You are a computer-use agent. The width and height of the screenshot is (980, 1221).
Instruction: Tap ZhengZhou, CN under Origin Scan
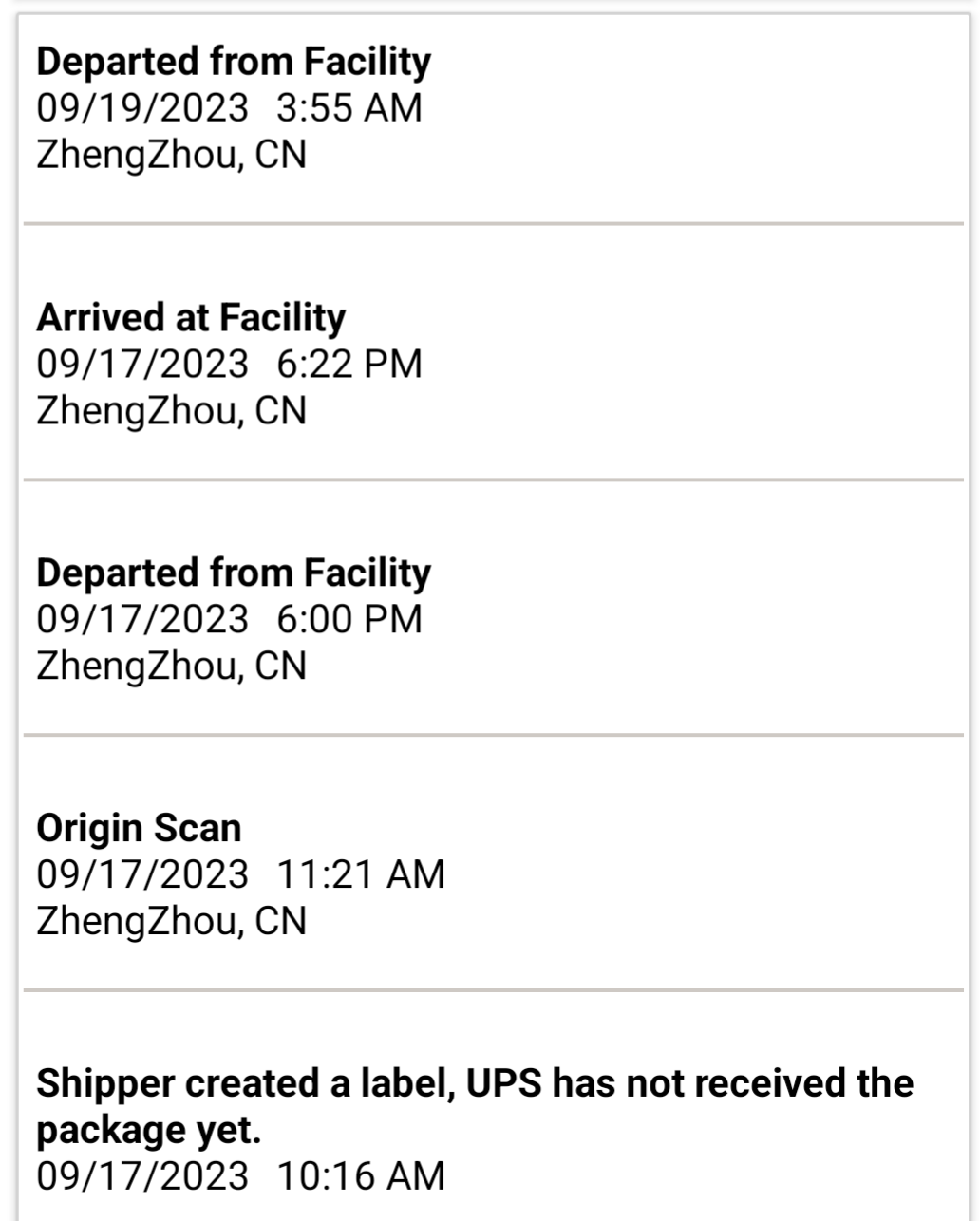172,921
